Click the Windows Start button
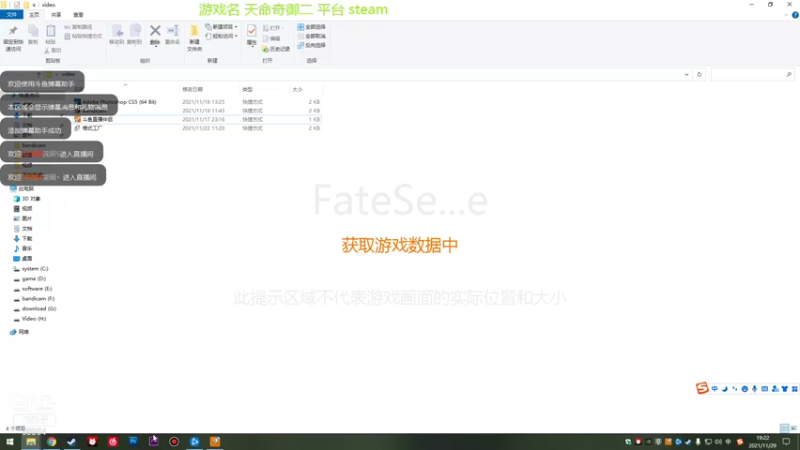 tap(10, 442)
